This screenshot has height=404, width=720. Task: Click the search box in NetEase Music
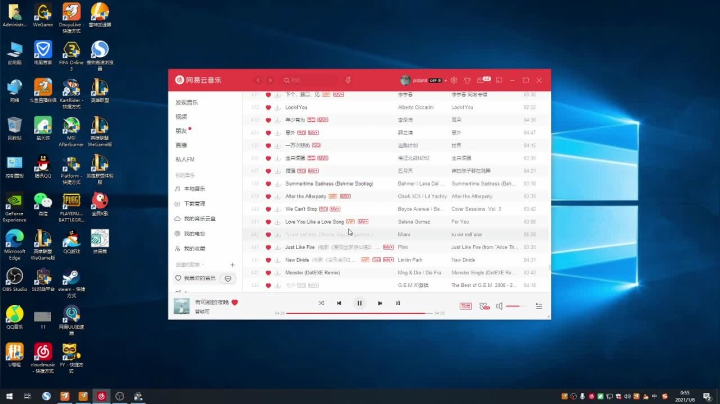[311, 80]
